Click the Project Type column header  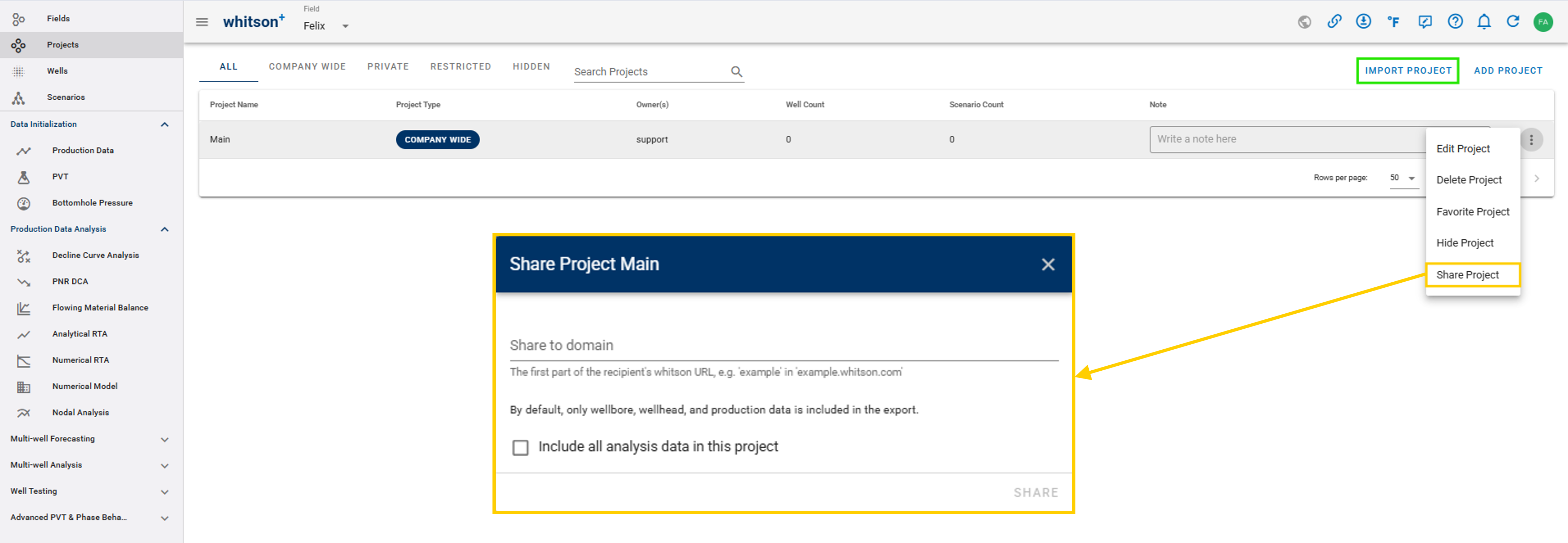tap(418, 105)
